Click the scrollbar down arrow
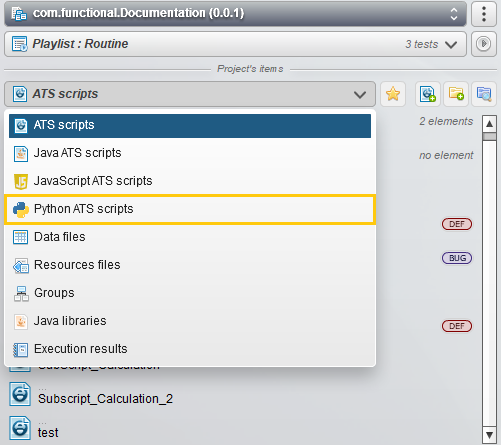501x445 pixels. (x=489, y=435)
